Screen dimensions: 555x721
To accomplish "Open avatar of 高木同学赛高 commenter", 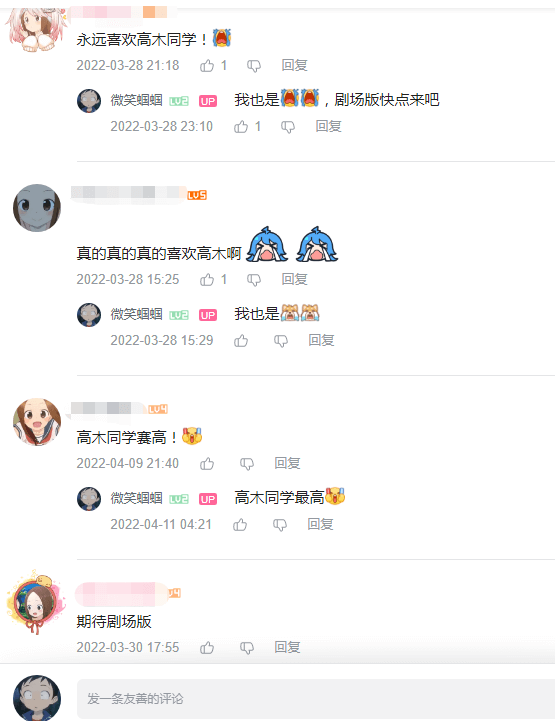I will tap(37, 422).
